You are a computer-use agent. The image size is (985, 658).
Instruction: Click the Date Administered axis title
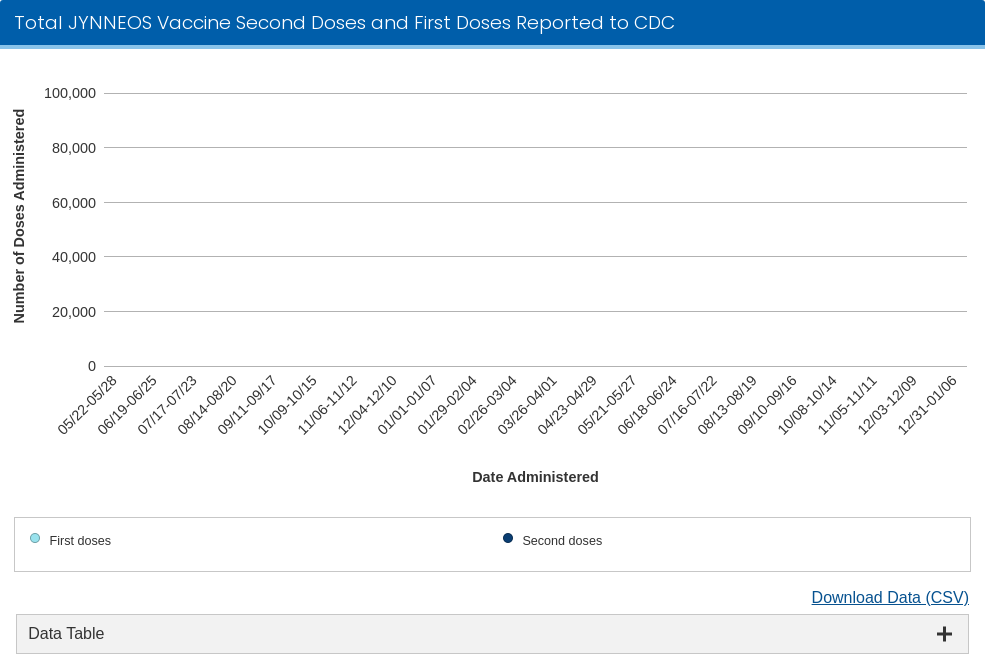535,477
